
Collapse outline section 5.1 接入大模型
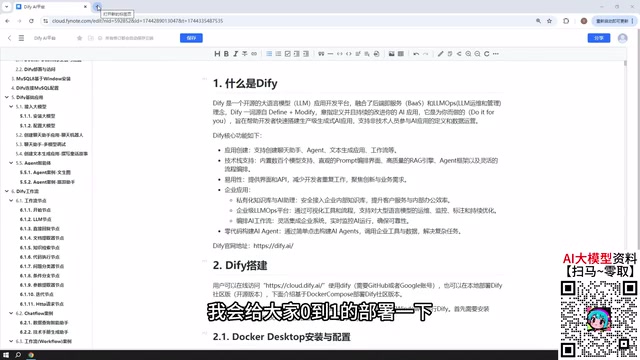coord(11,107)
